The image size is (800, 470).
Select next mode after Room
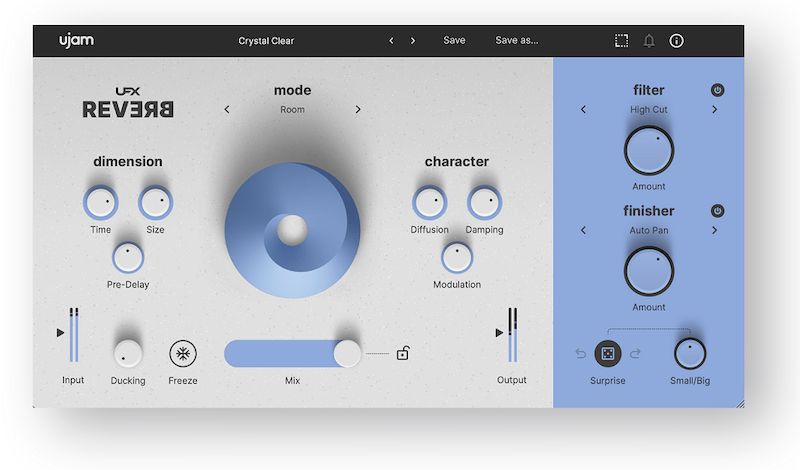tap(358, 110)
